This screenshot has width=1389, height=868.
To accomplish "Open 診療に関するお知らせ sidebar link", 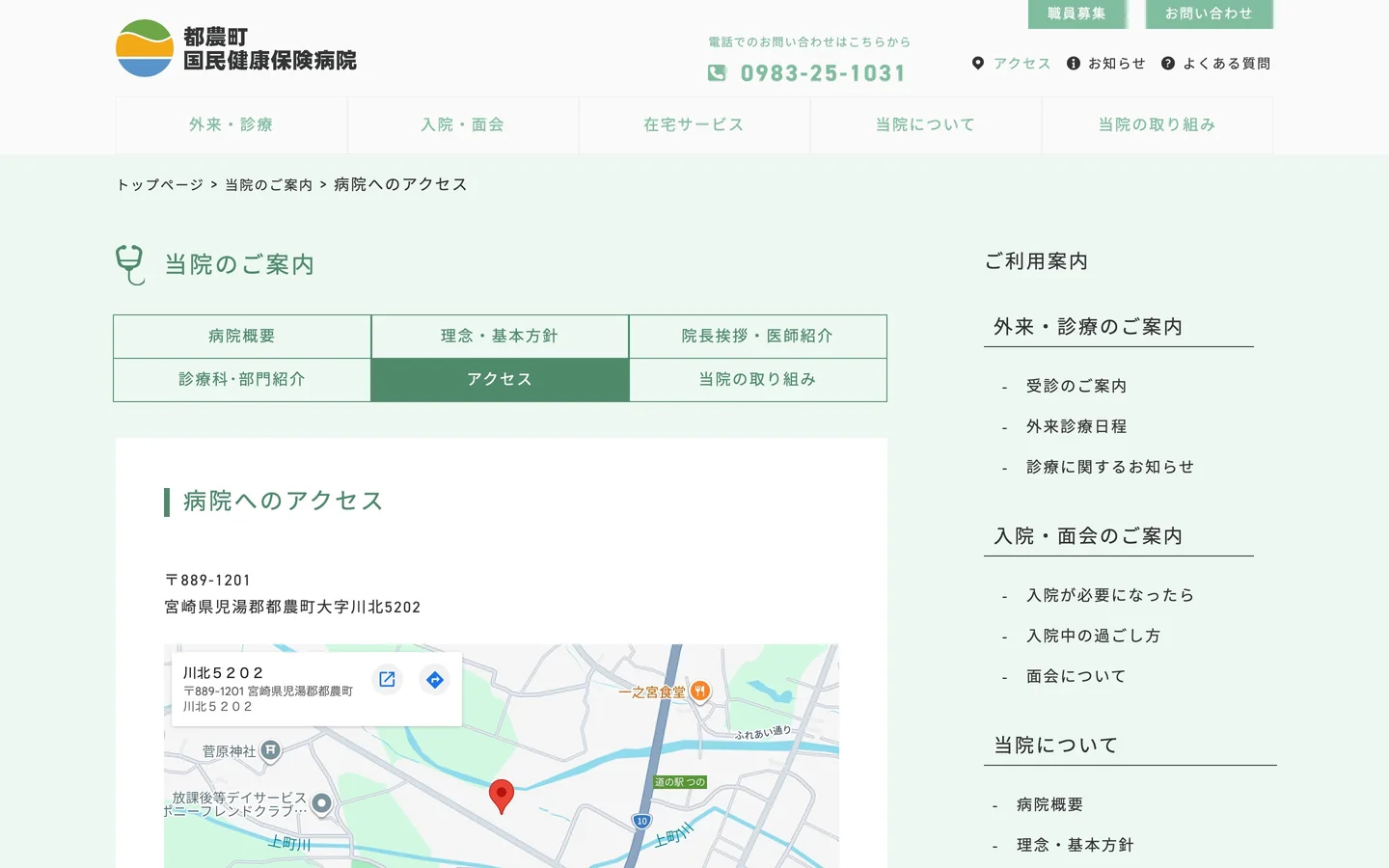I will click(x=1110, y=467).
